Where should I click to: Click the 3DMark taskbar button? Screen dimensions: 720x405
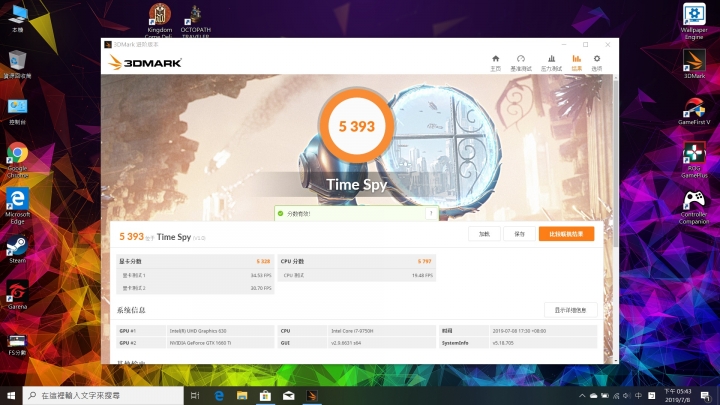click(x=312, y=395)
